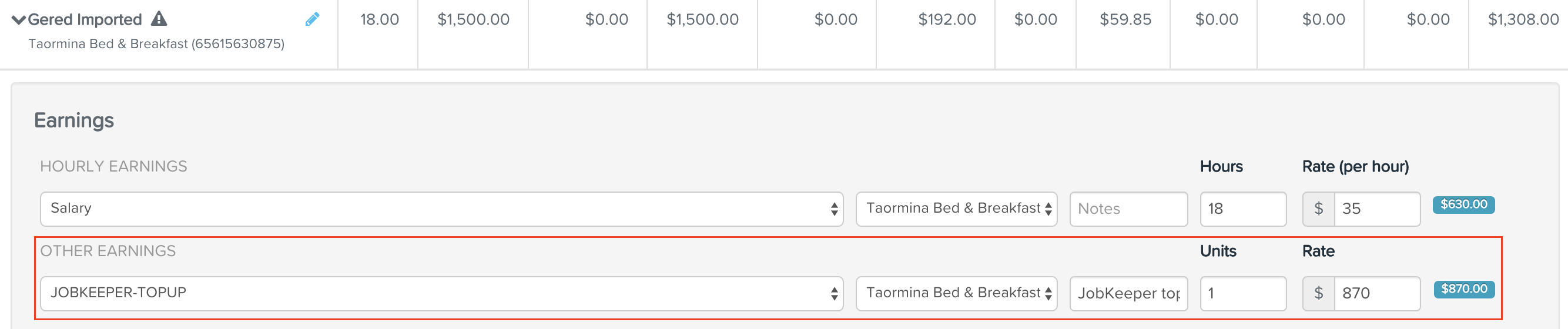
Task: Click the $870.00 total badge
Action: pos(1464,289)
